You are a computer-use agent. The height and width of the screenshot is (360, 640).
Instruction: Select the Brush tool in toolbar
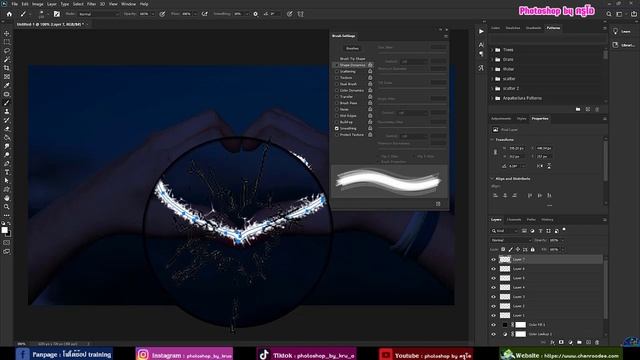click(x=7, y=103)
